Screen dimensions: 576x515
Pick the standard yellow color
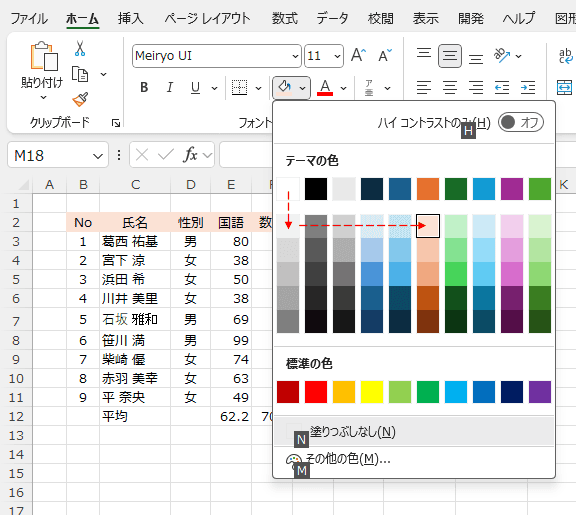(x=372, y=392)
